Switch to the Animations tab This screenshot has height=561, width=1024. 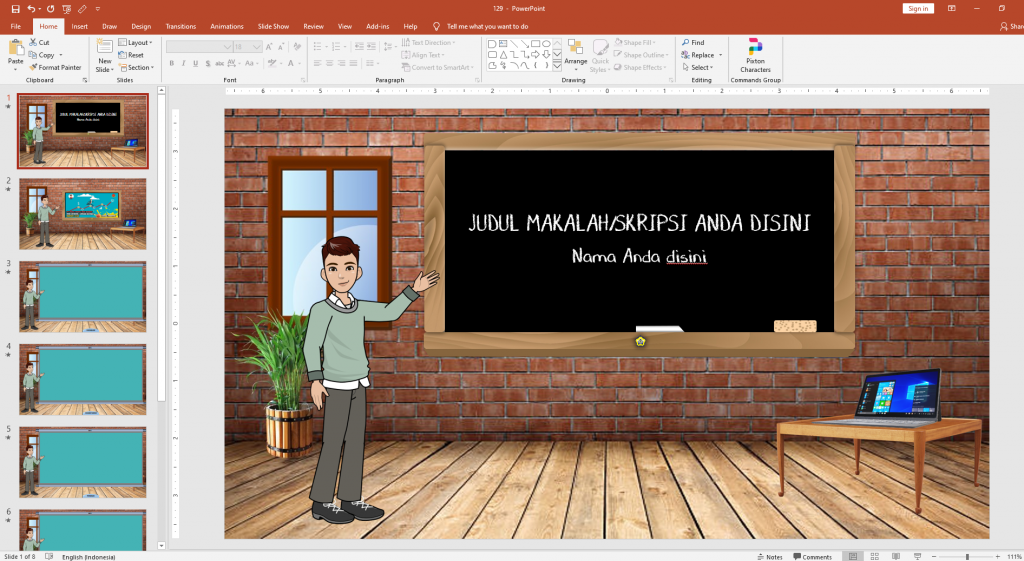tap(227, 26)
